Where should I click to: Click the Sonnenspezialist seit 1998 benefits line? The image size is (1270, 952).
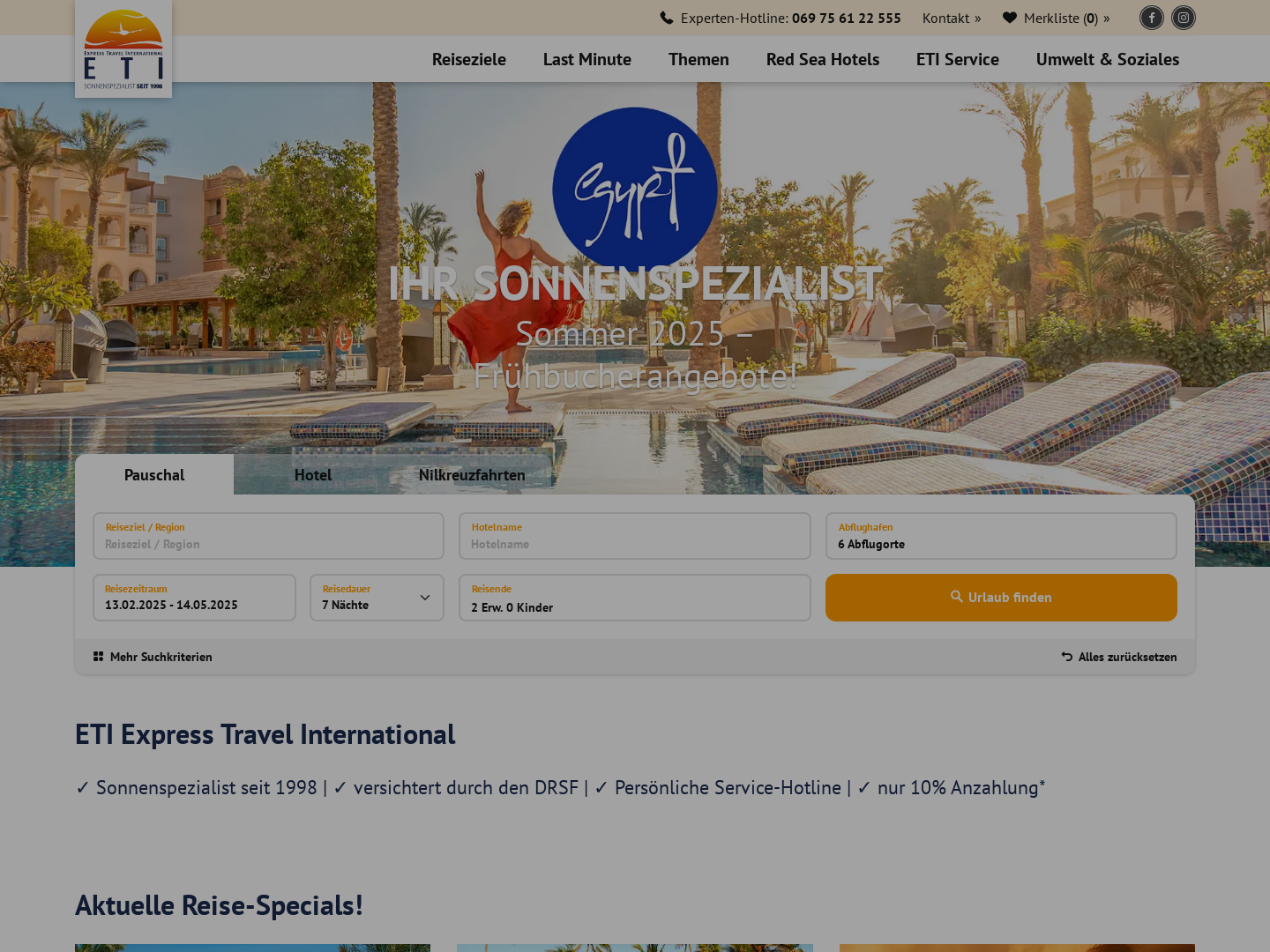[560, 787]
